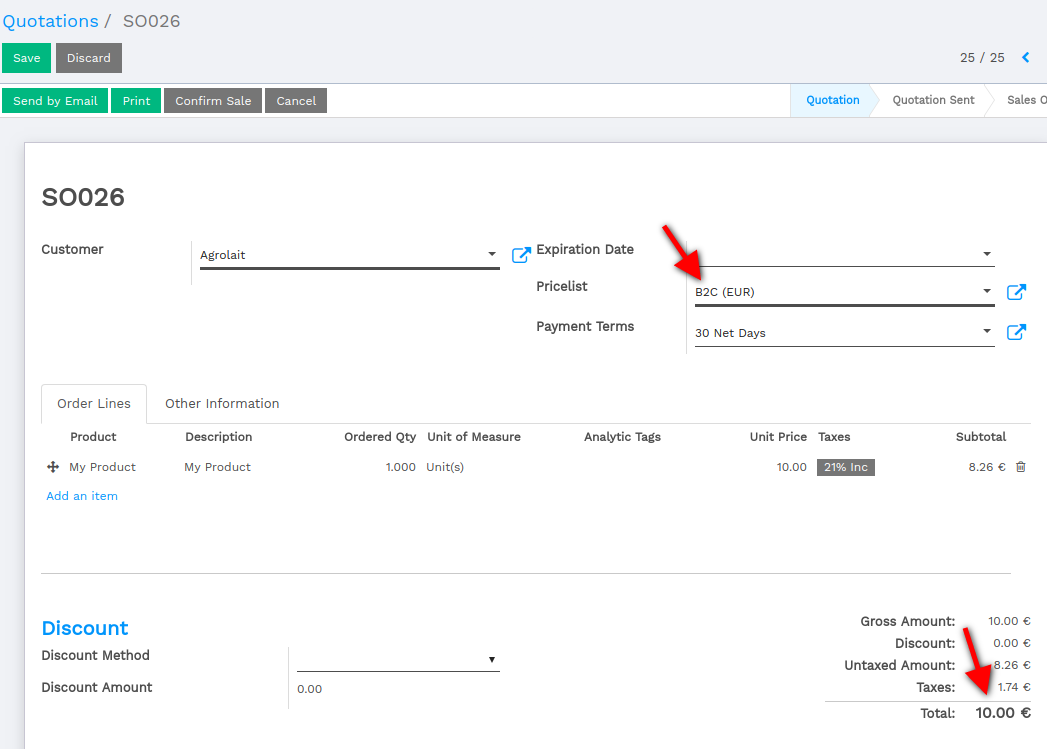Click the Print button
Screen dimensions: 1047x749
pyautogui.click(x=136, y=101)
